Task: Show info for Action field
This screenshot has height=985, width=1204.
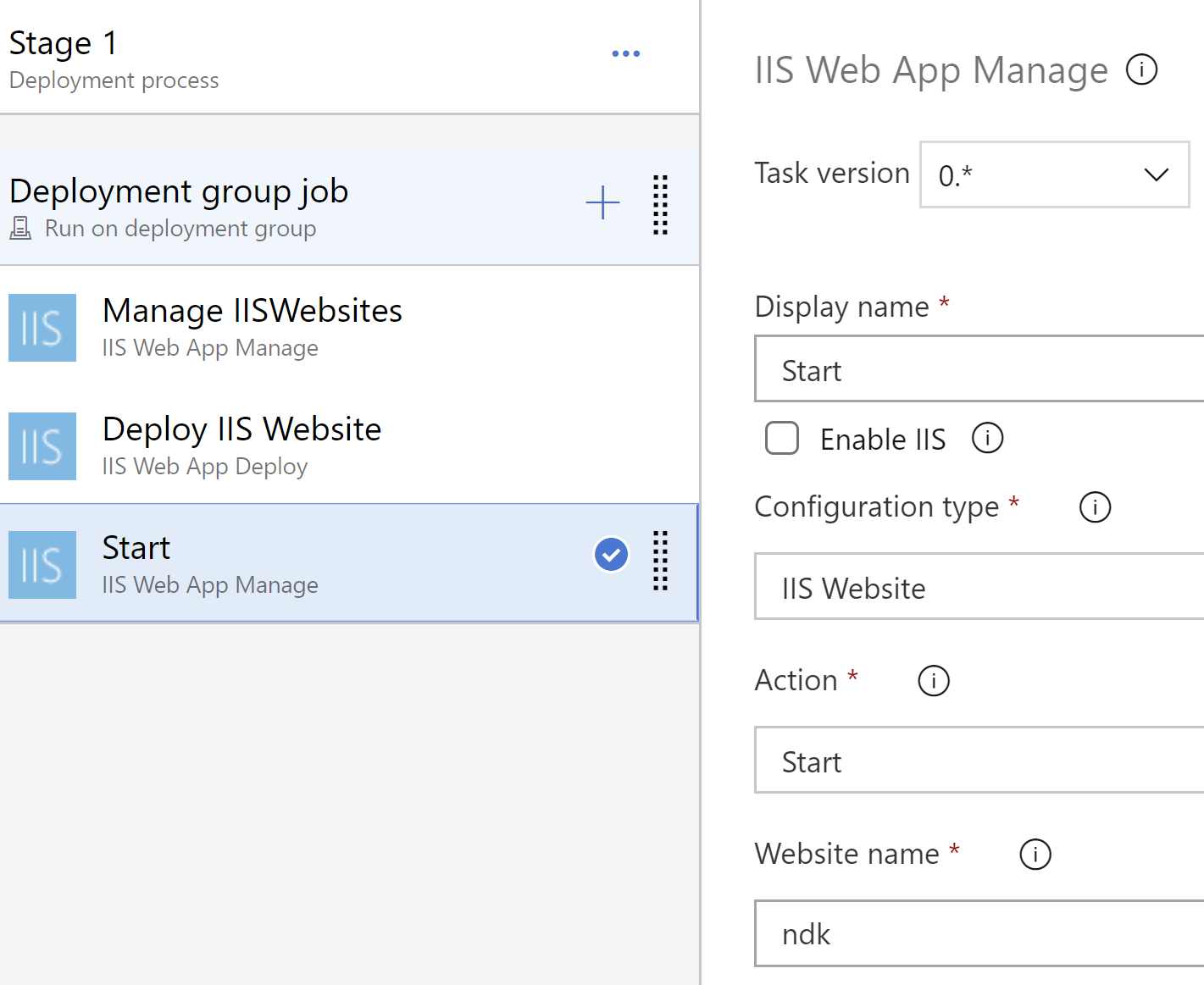Action: click(x=934, y=681)
